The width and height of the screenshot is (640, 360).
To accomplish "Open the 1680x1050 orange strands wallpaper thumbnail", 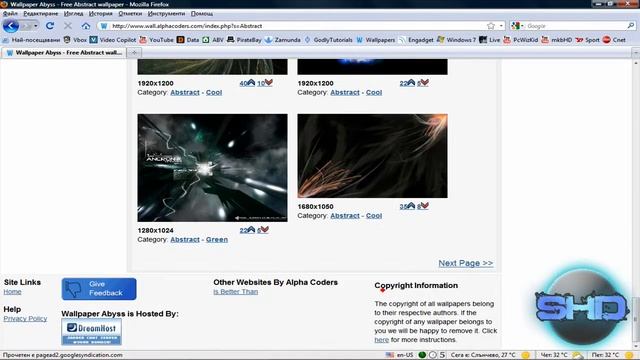I will click(372, 156).
